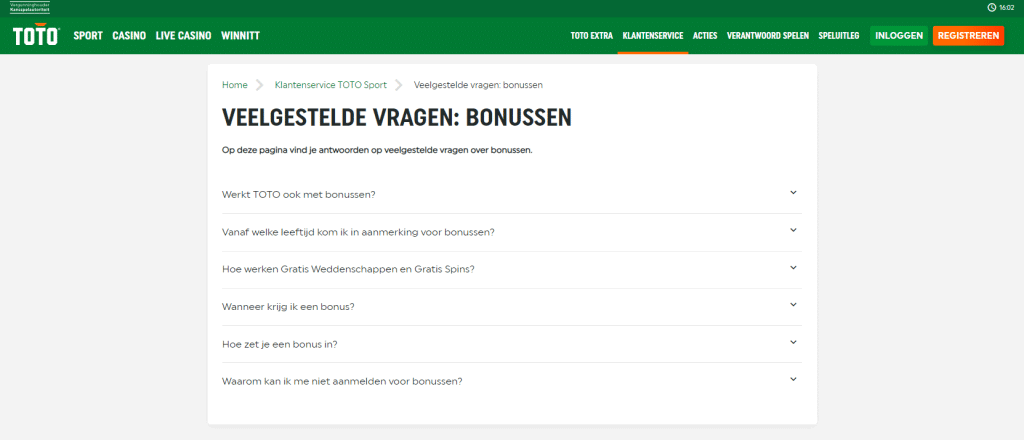Click the 16:02 time display
Image resolution: width=1024 pixels, height=440 pixels.
click(1006, 7)
